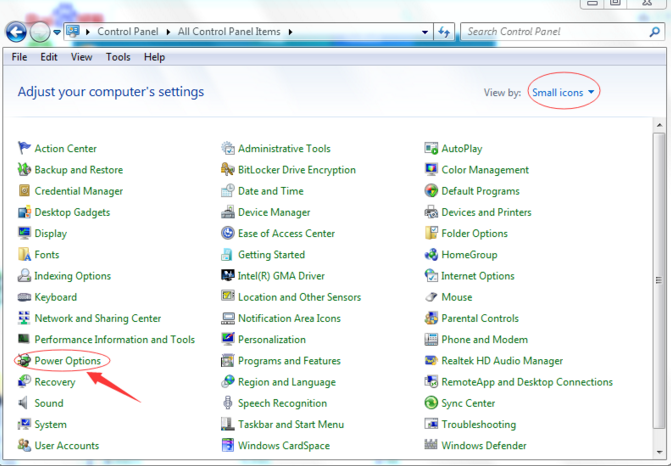671x466 pixels.
Task: Open RemoteApp and Desktop Connections link
Action: tap(527, 382)
